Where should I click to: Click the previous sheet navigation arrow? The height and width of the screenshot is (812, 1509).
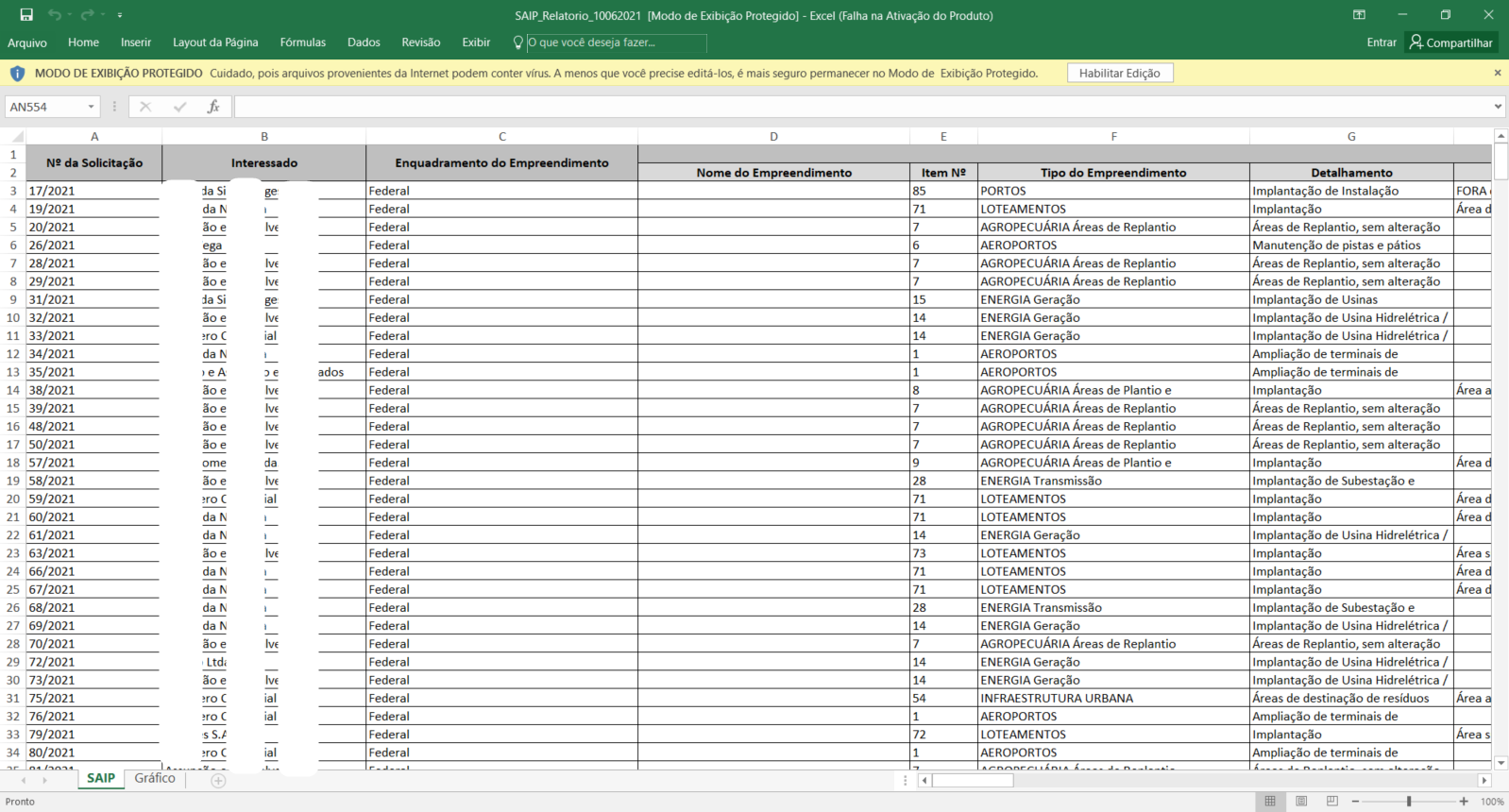(23, 781)
